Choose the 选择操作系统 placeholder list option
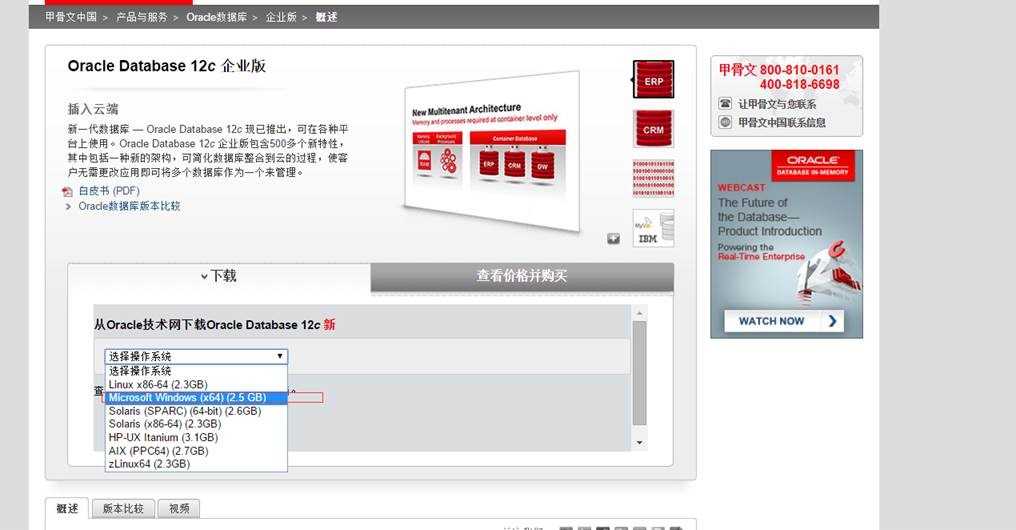The width and height of the screenshot is (1016, 530). 196,371
